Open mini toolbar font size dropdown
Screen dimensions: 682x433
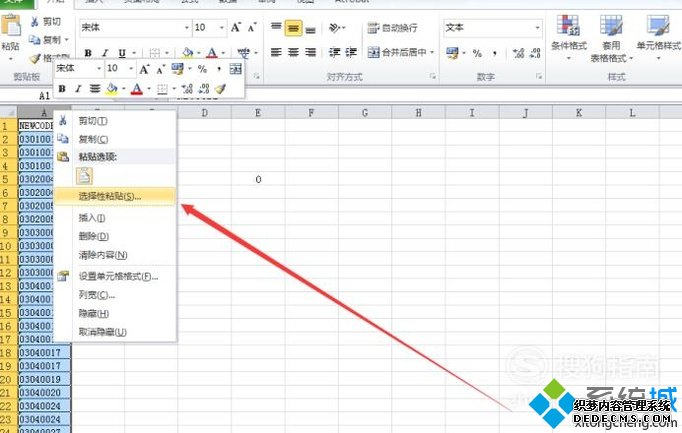(131, 68)
